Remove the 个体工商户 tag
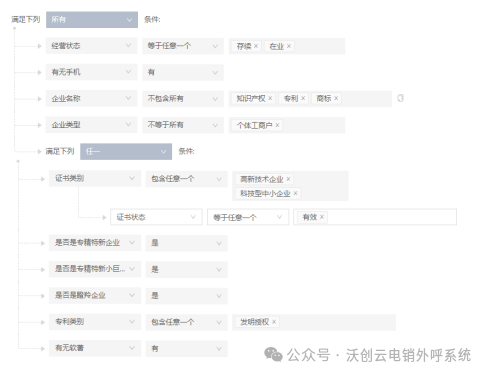This screenshot has width=486, height=374. (277, 125)
